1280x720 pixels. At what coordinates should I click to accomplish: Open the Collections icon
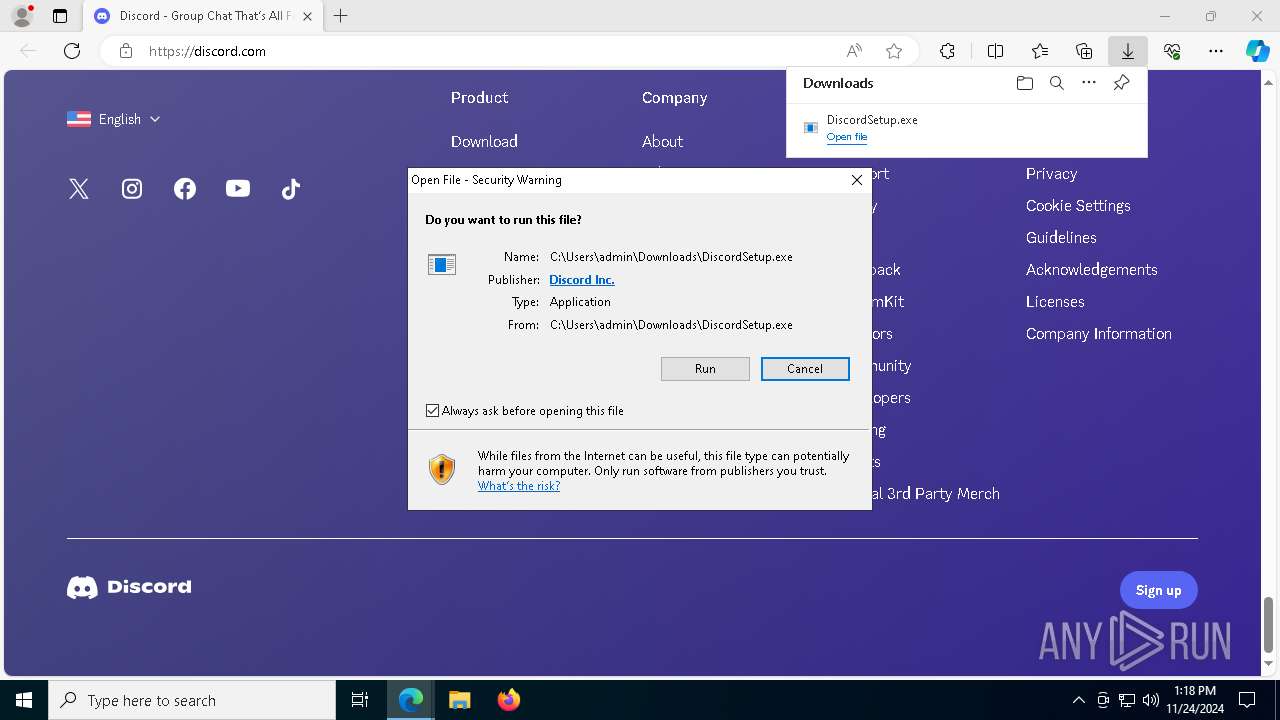[x=1084, y=51]
